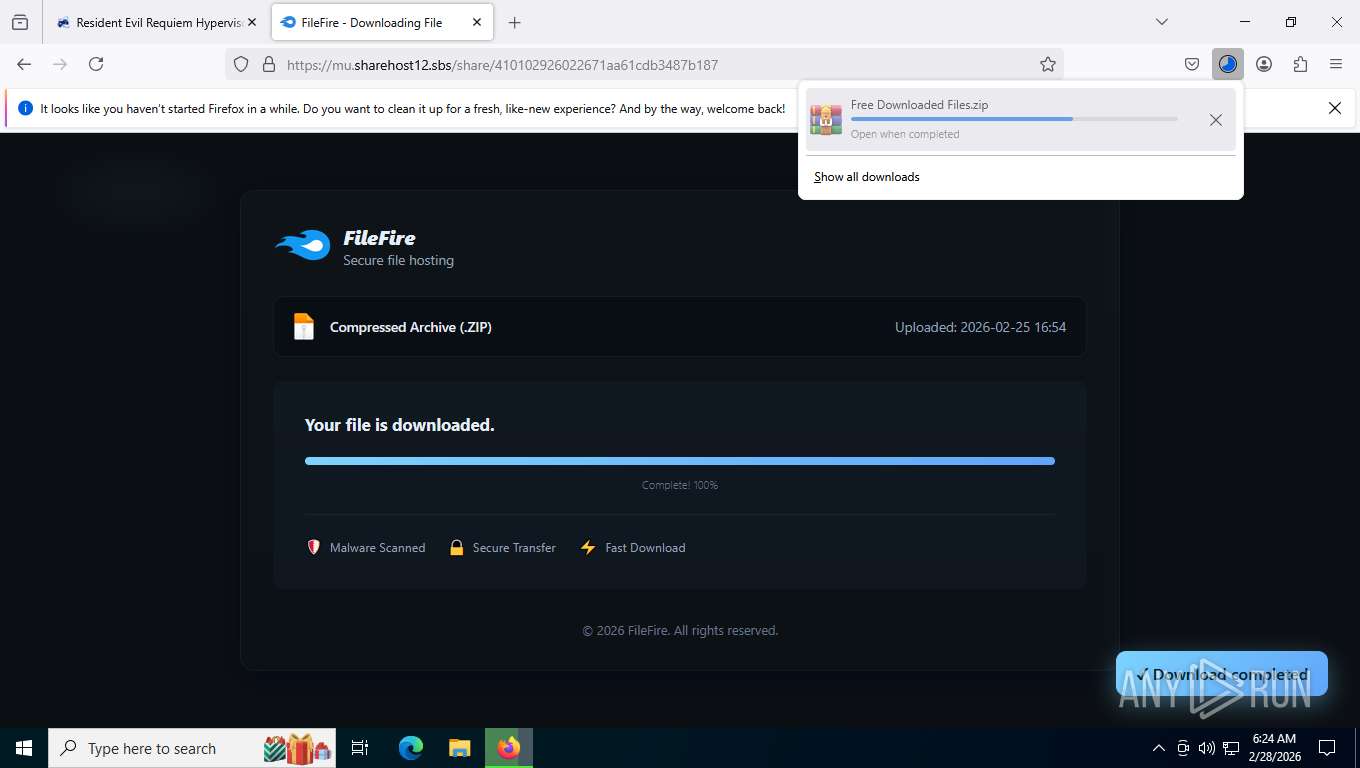This screenshot has width=1360, height=768.
Task: View site security padlock info
Action: click(268, 64)
